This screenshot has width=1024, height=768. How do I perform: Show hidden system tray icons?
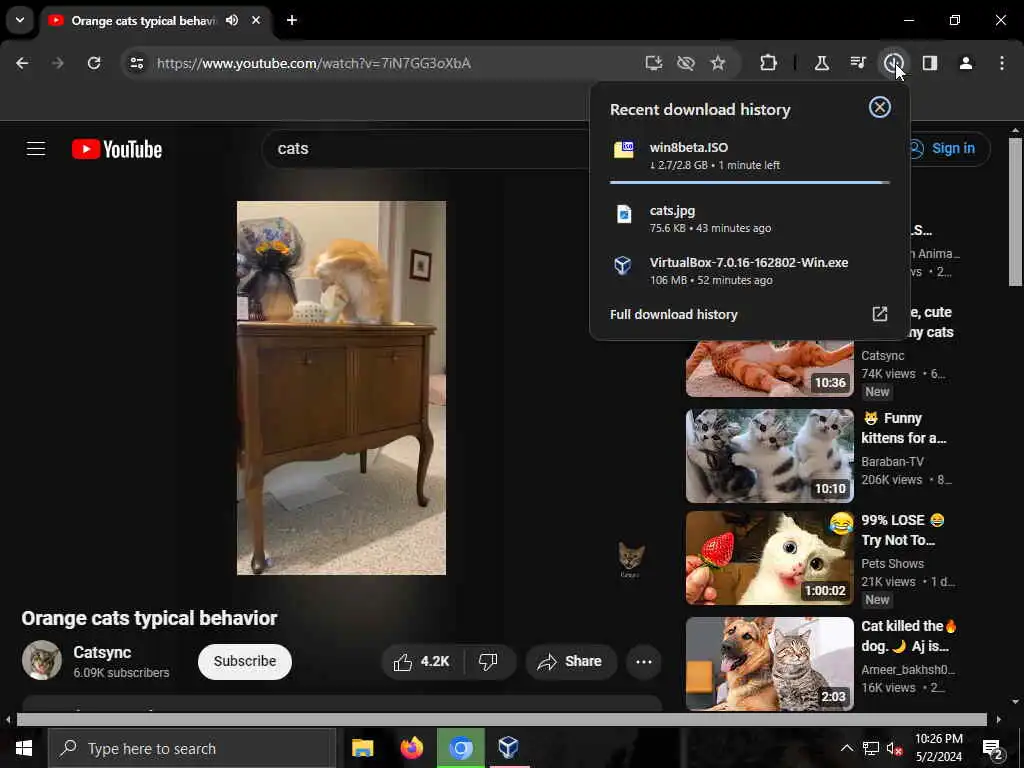(x=846, y=748)
